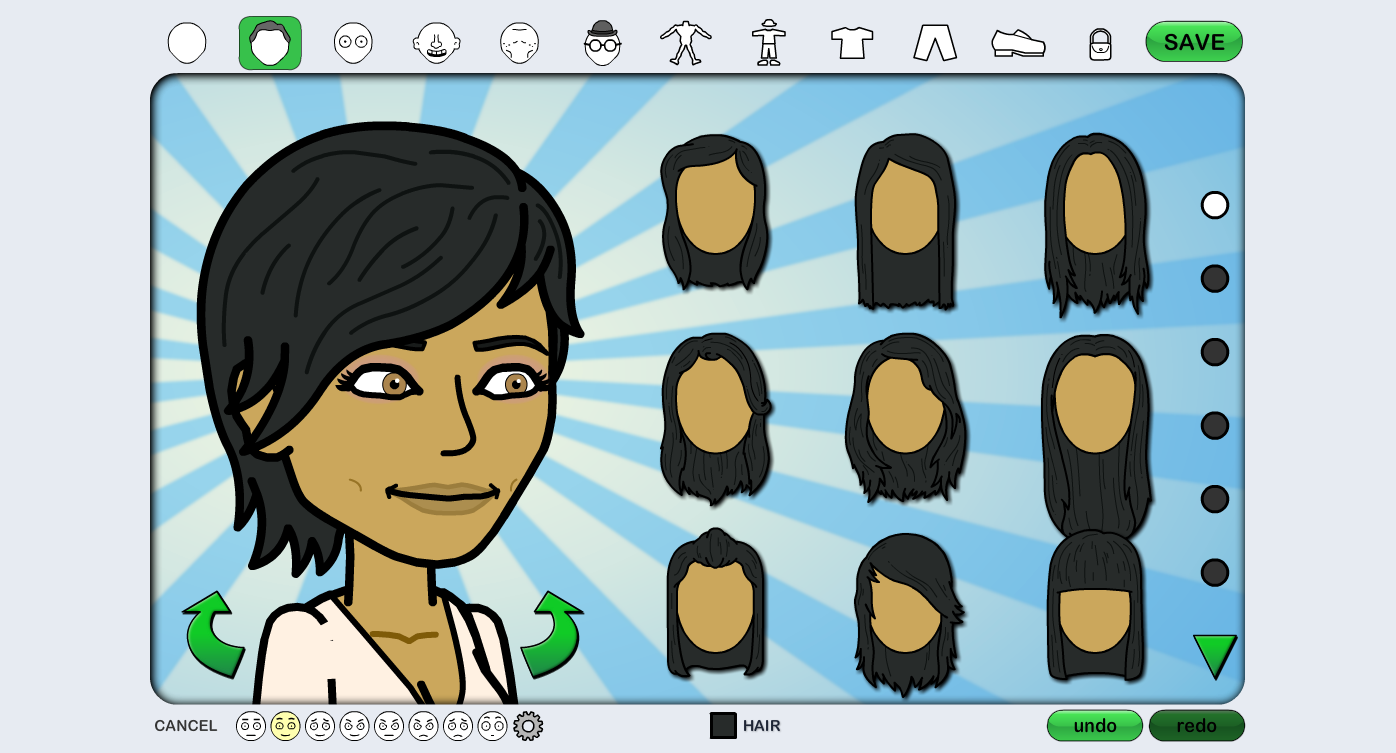Viewport: 1396px width, 753px height.
Task: Choose the muscular body build icon
Action: click(685, 43)
